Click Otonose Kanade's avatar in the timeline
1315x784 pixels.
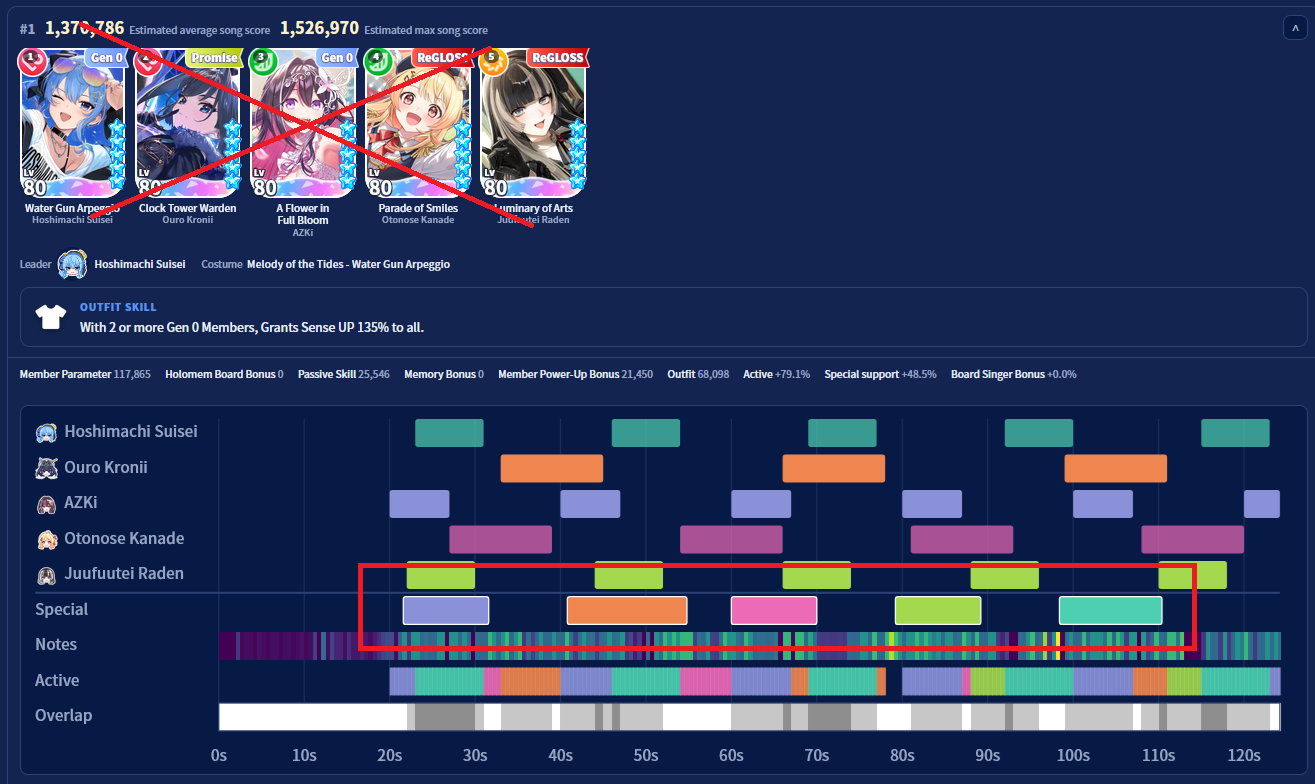(46, 539)
